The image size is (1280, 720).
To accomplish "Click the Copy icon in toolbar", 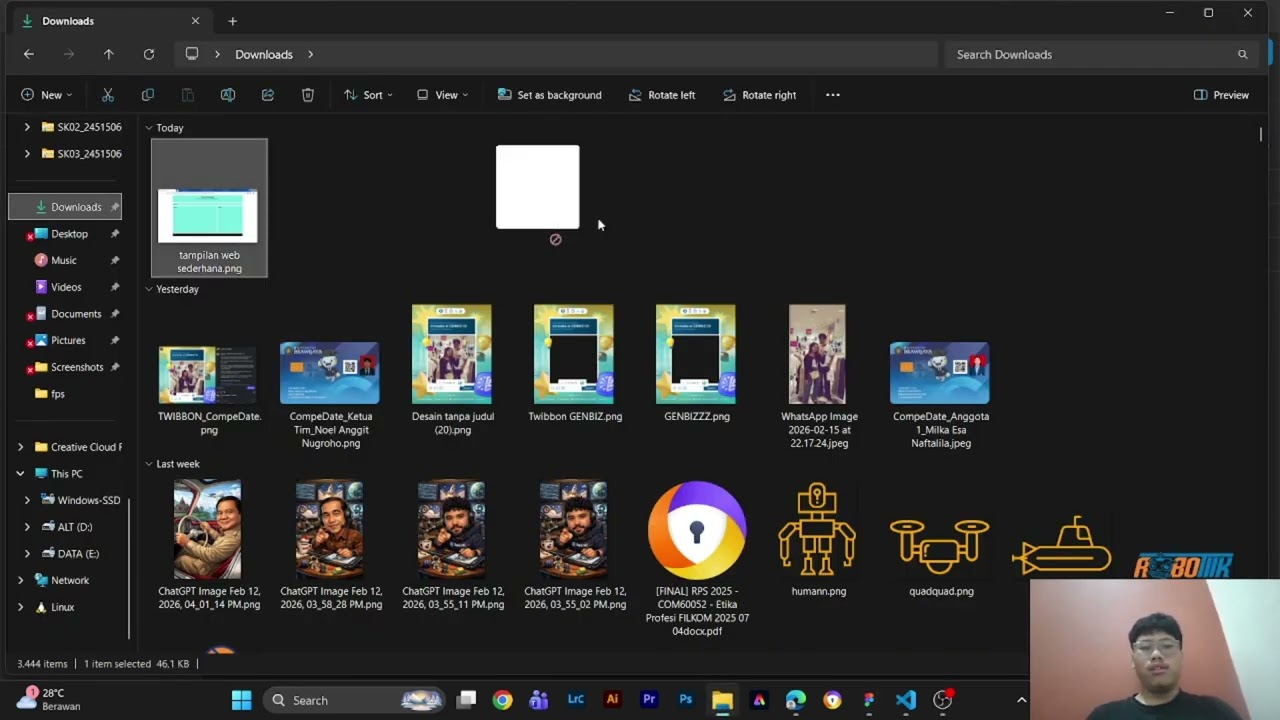I will click(x=148, y=95).
